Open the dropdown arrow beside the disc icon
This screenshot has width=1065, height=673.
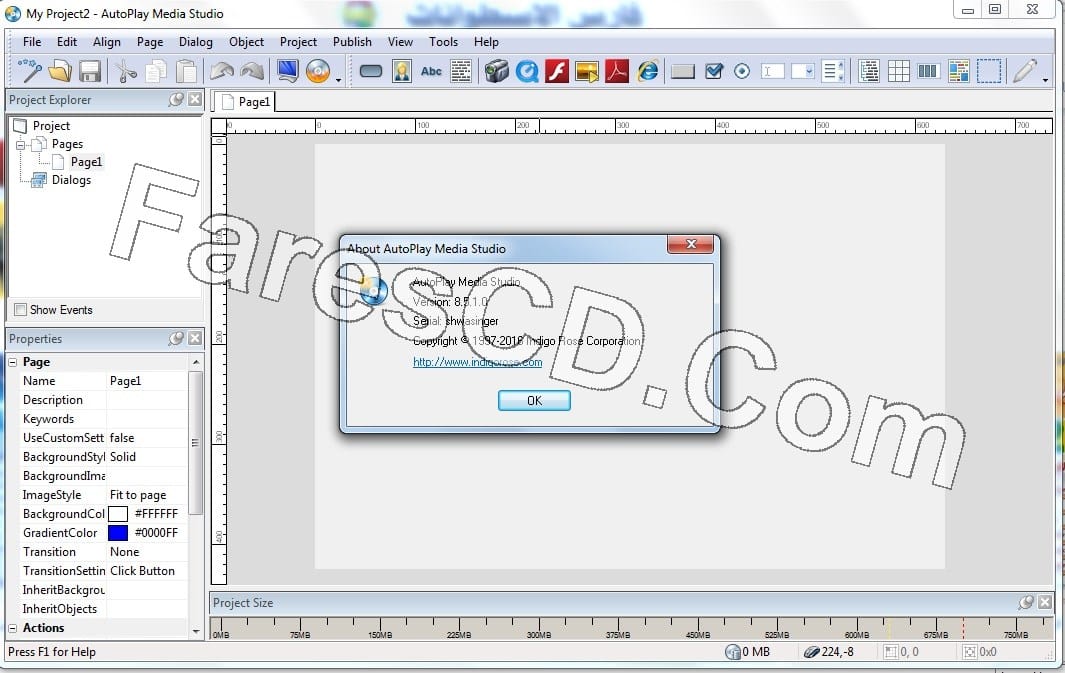coord(338,81)
